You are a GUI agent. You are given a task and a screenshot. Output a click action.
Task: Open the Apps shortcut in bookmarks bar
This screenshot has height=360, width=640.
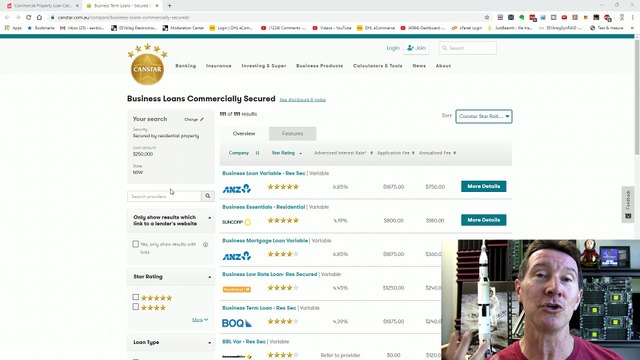[x=13, y=28]
